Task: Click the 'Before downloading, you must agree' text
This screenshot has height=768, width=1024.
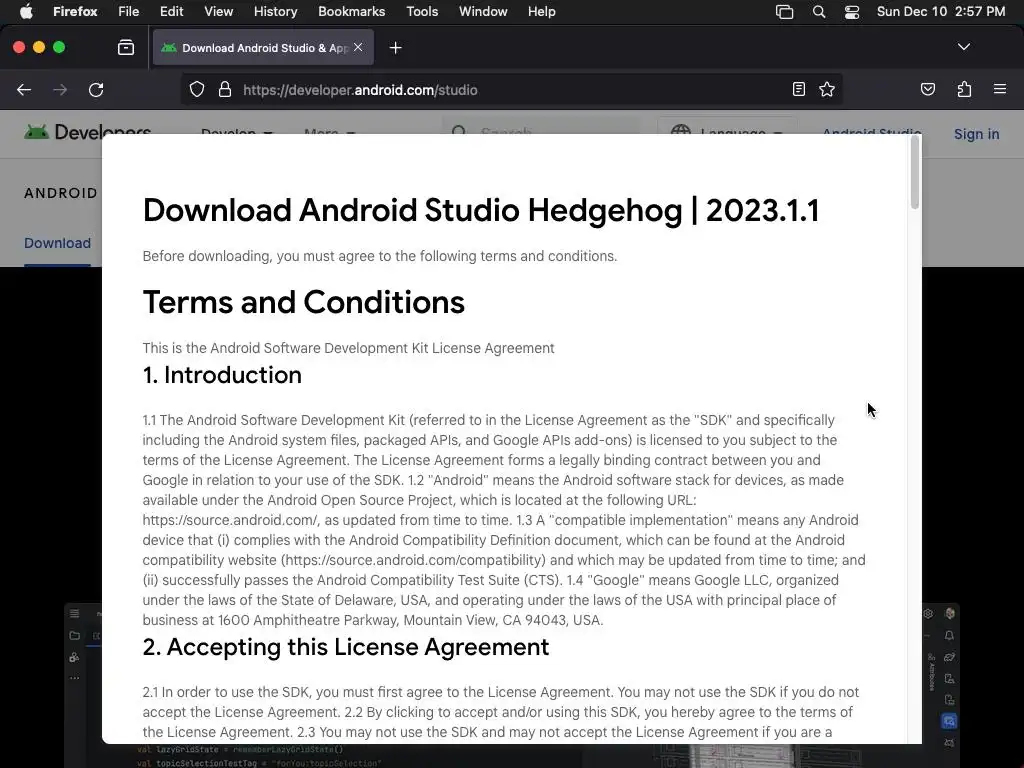Action: 379,256
